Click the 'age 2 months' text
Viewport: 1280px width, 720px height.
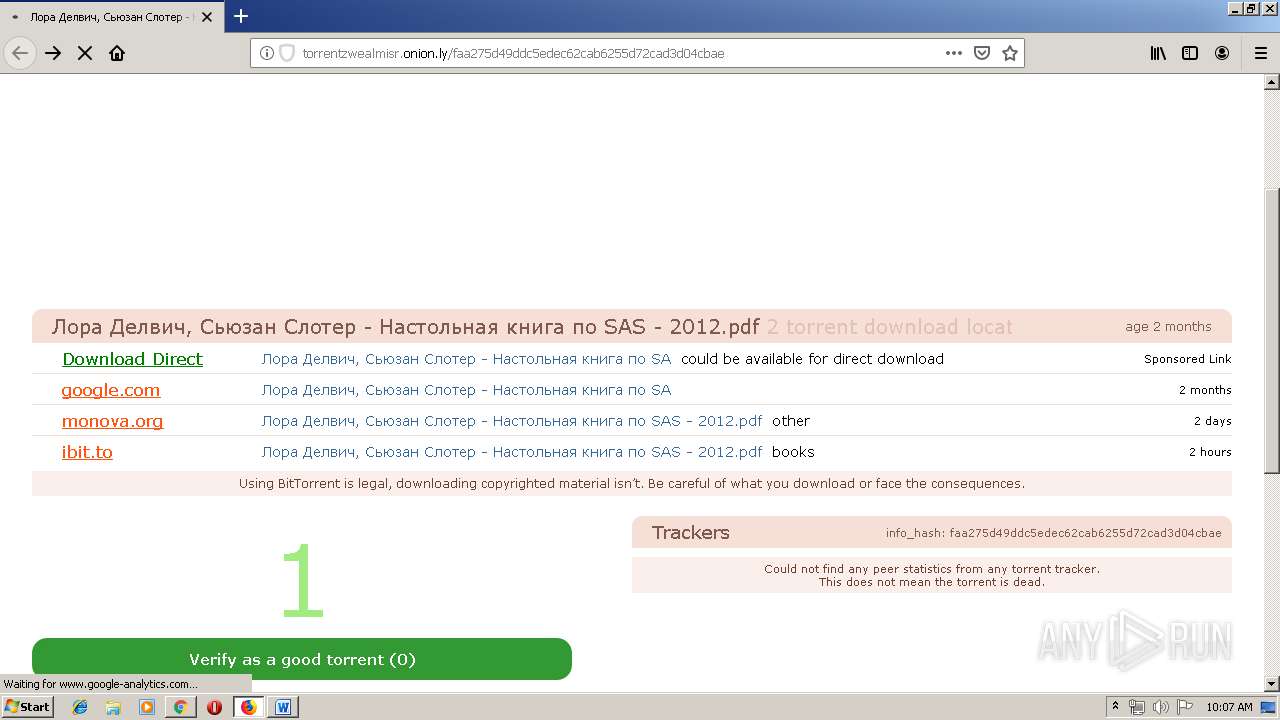[1168, 326]
